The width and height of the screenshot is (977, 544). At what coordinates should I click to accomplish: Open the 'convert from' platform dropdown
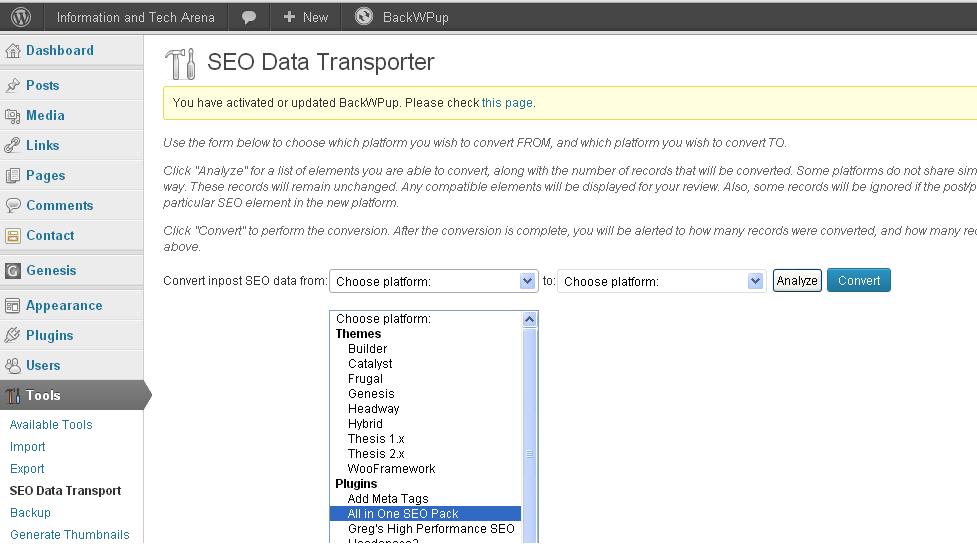[x=434, y=281]
